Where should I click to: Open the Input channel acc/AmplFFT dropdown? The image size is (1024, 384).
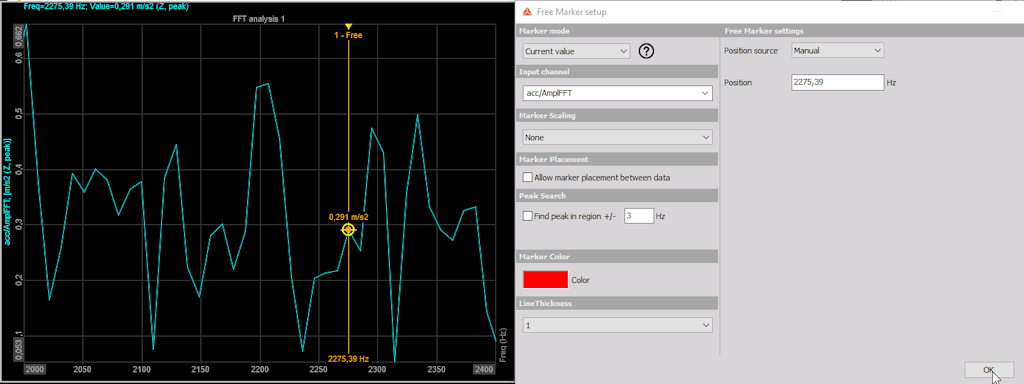coord(617,94)
